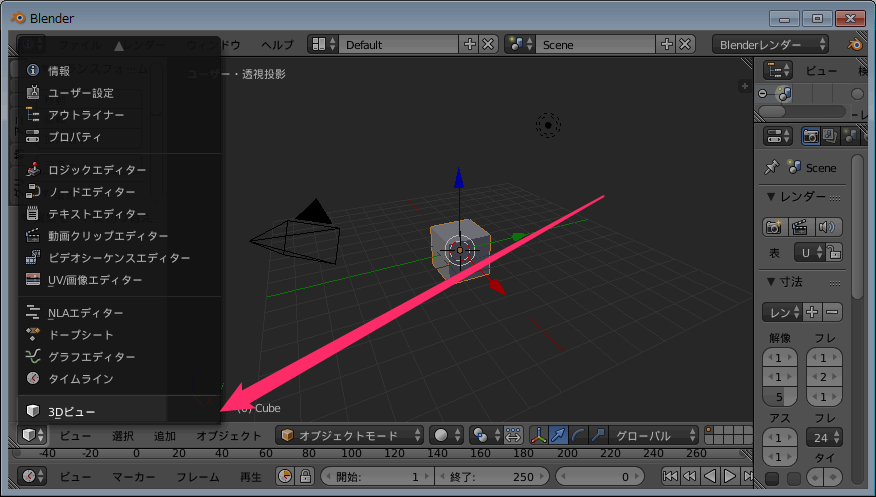Add render preset plus button

812,312
